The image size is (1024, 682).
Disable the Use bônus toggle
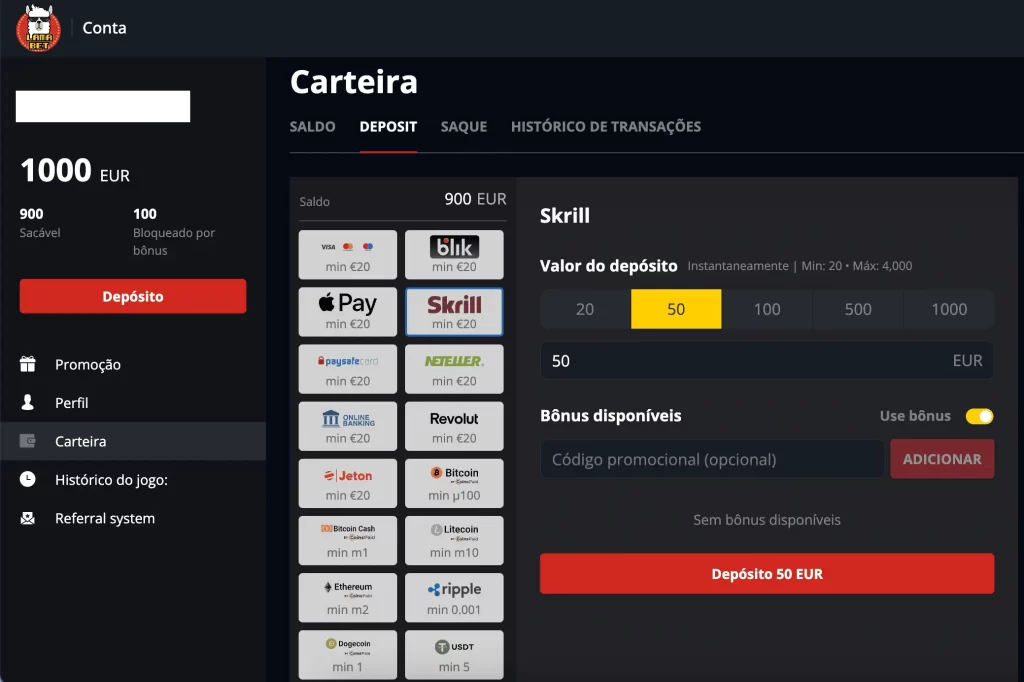click(979, 416)
